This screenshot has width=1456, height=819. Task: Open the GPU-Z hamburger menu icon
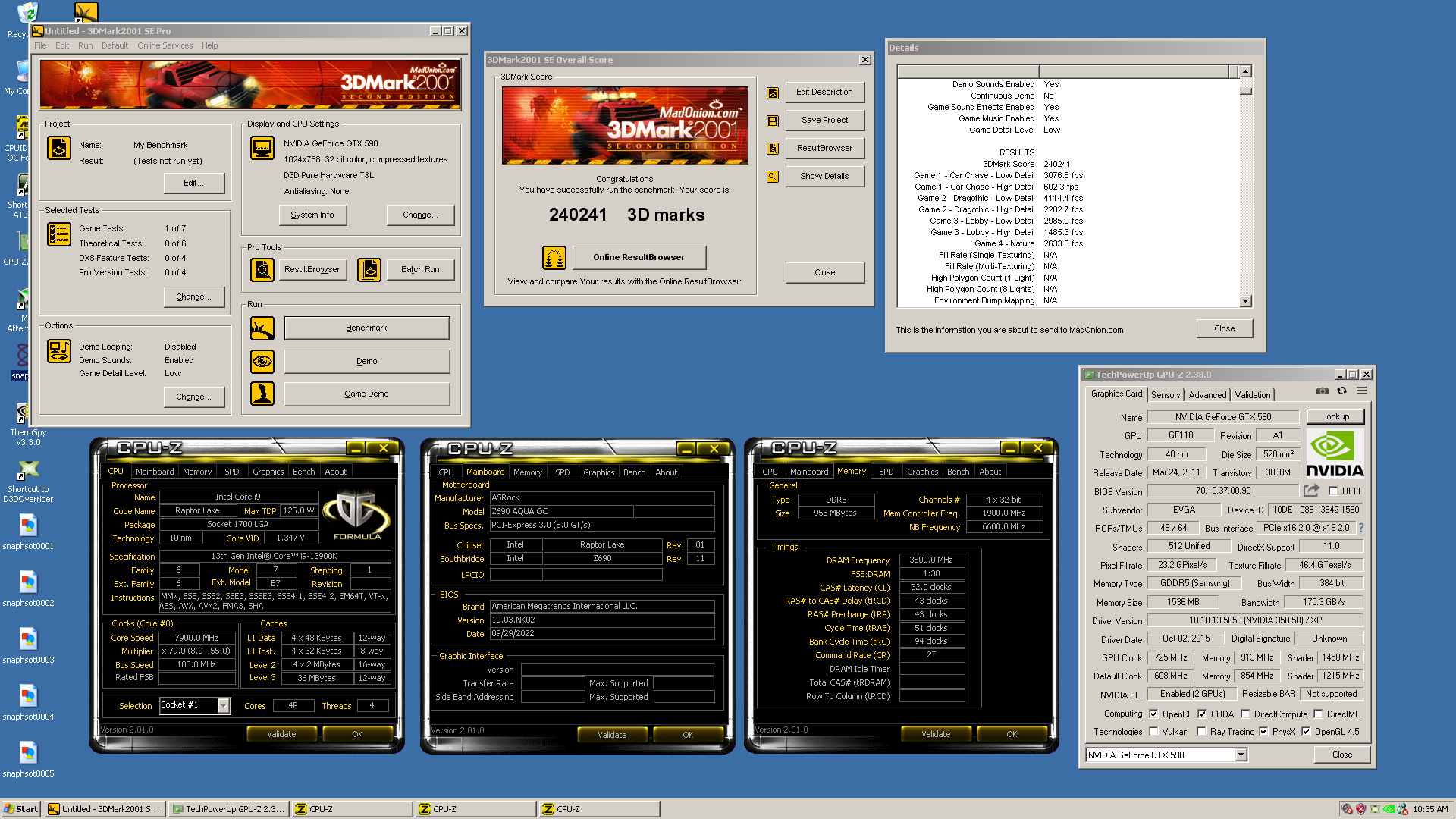[x=1362, y=391]
